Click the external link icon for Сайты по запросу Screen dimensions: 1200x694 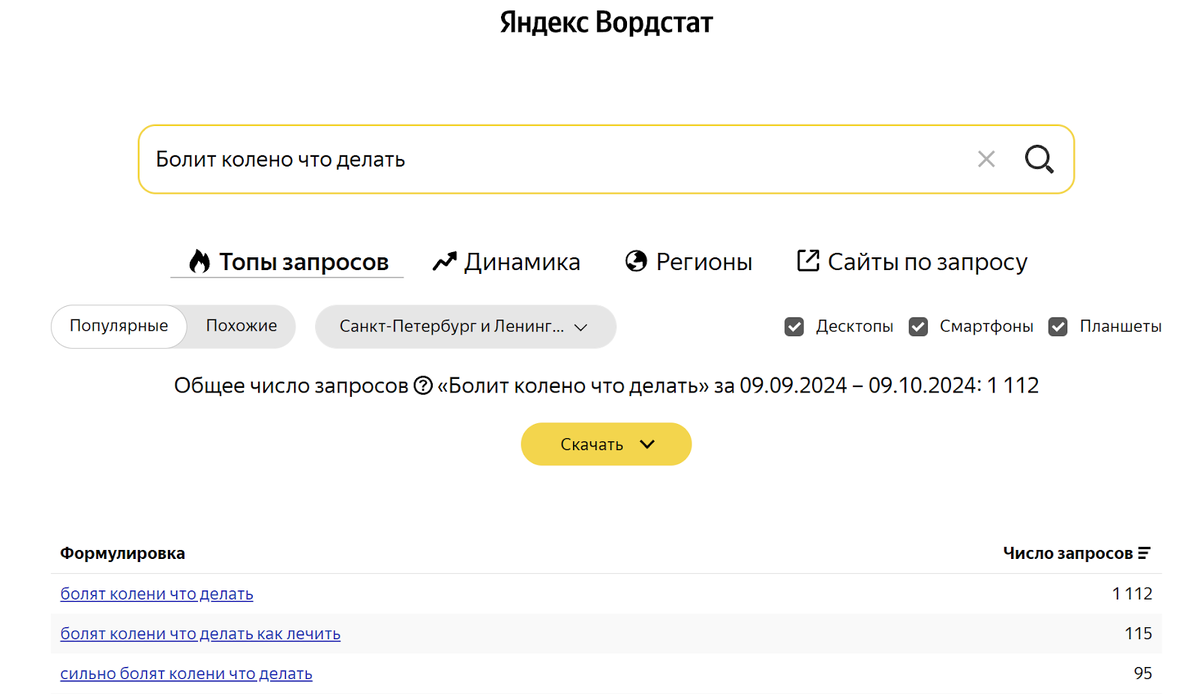click(807, 261)
